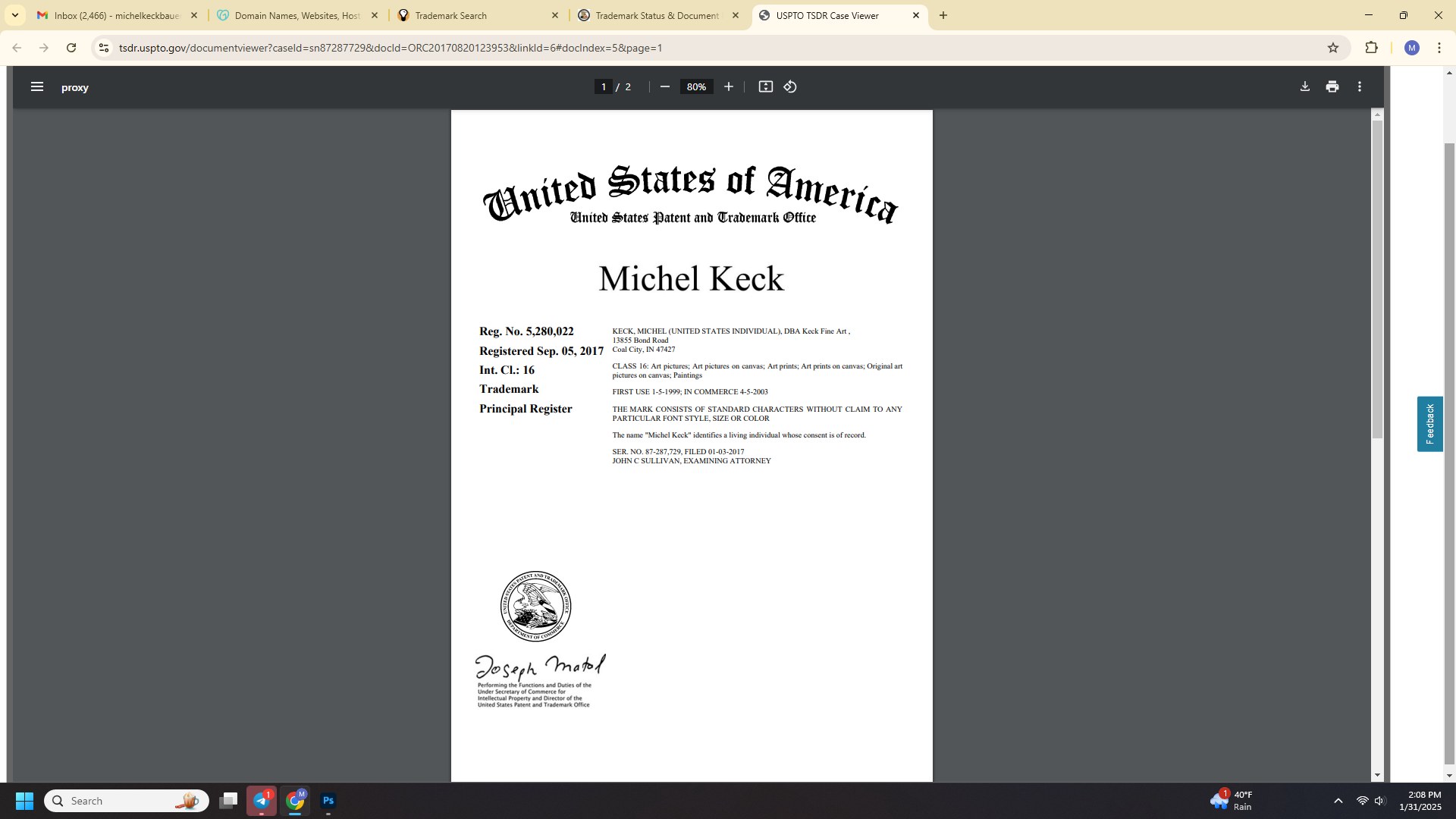This screenshot has width=1456, height=819.
Task: Click the PDF viewer vertical scrollbar
Action: [x=1377, y=279]
